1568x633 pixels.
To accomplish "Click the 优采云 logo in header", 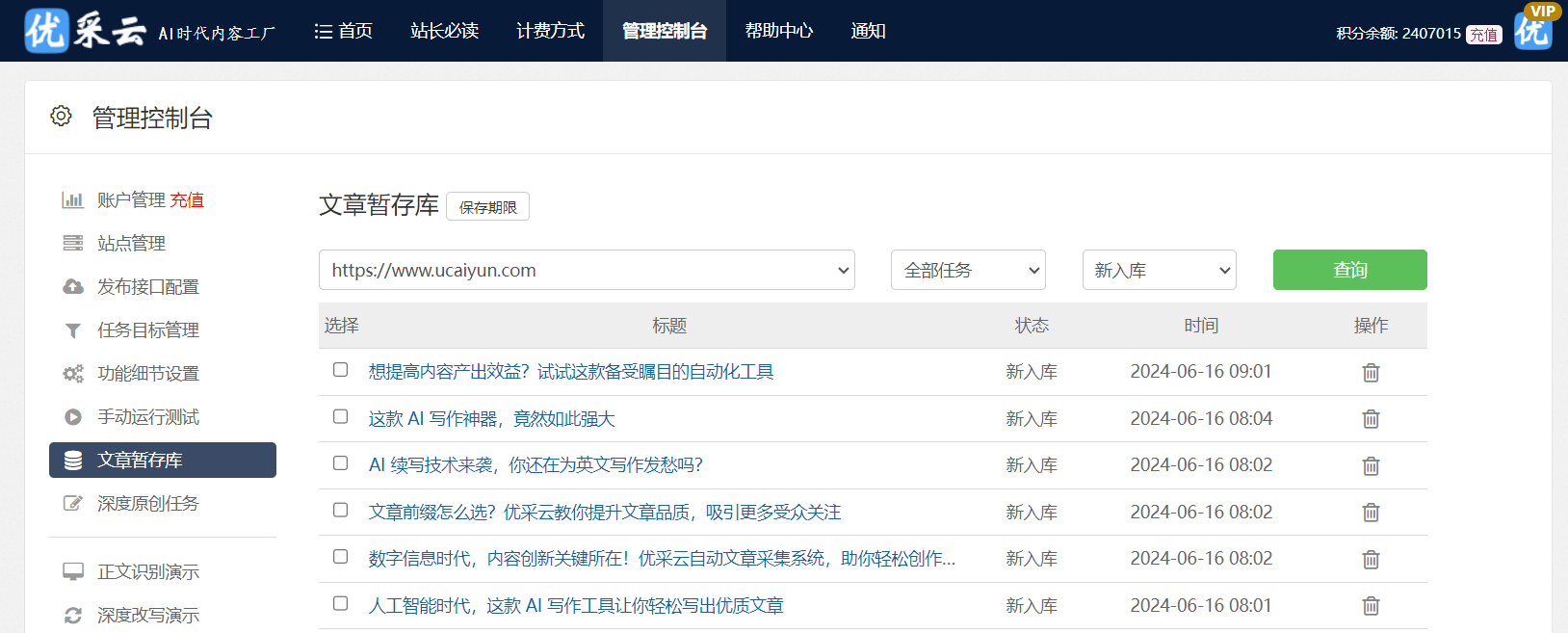I will click(86, 31).
